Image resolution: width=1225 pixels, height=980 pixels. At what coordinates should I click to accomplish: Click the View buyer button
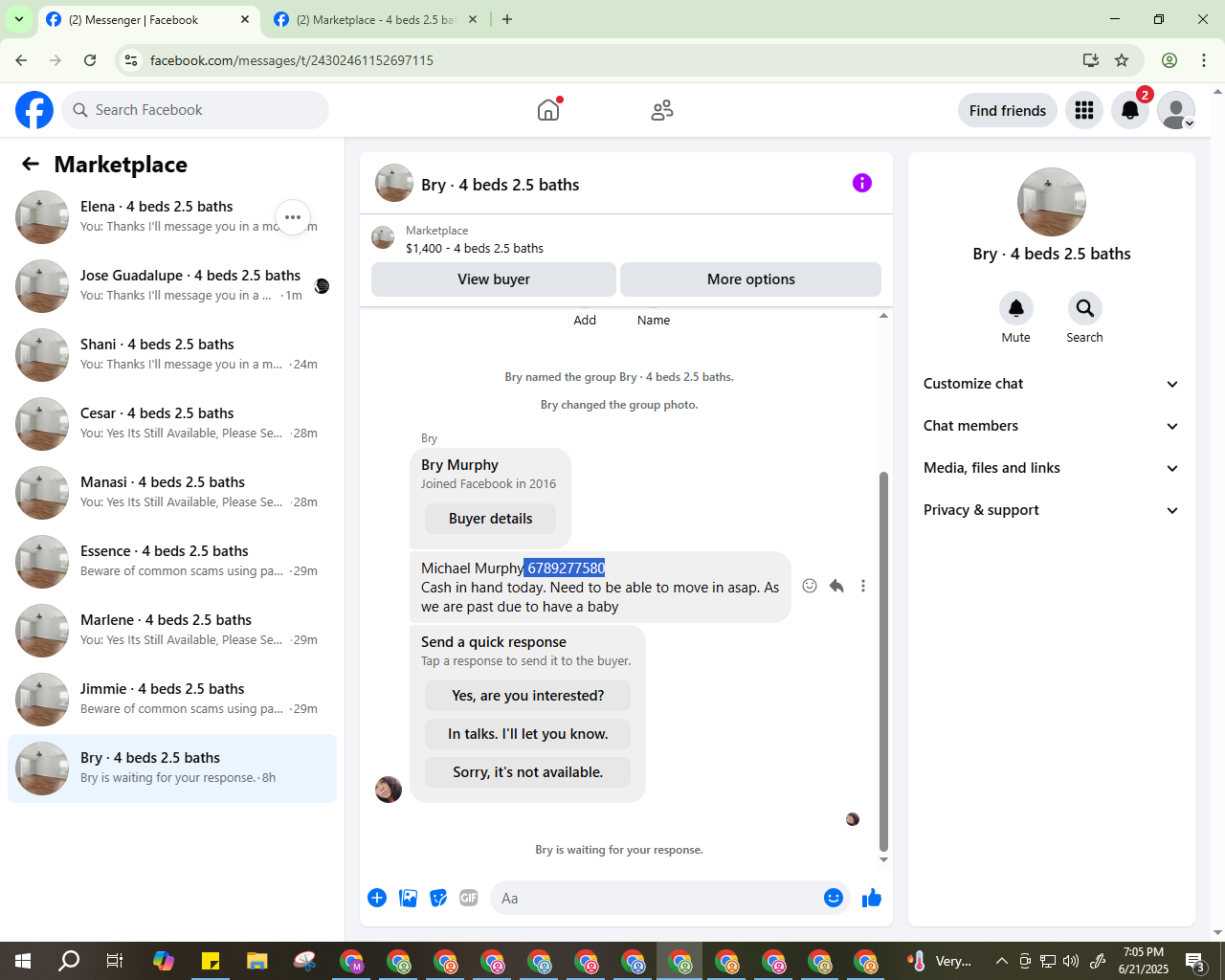click(x=494, y=279)
